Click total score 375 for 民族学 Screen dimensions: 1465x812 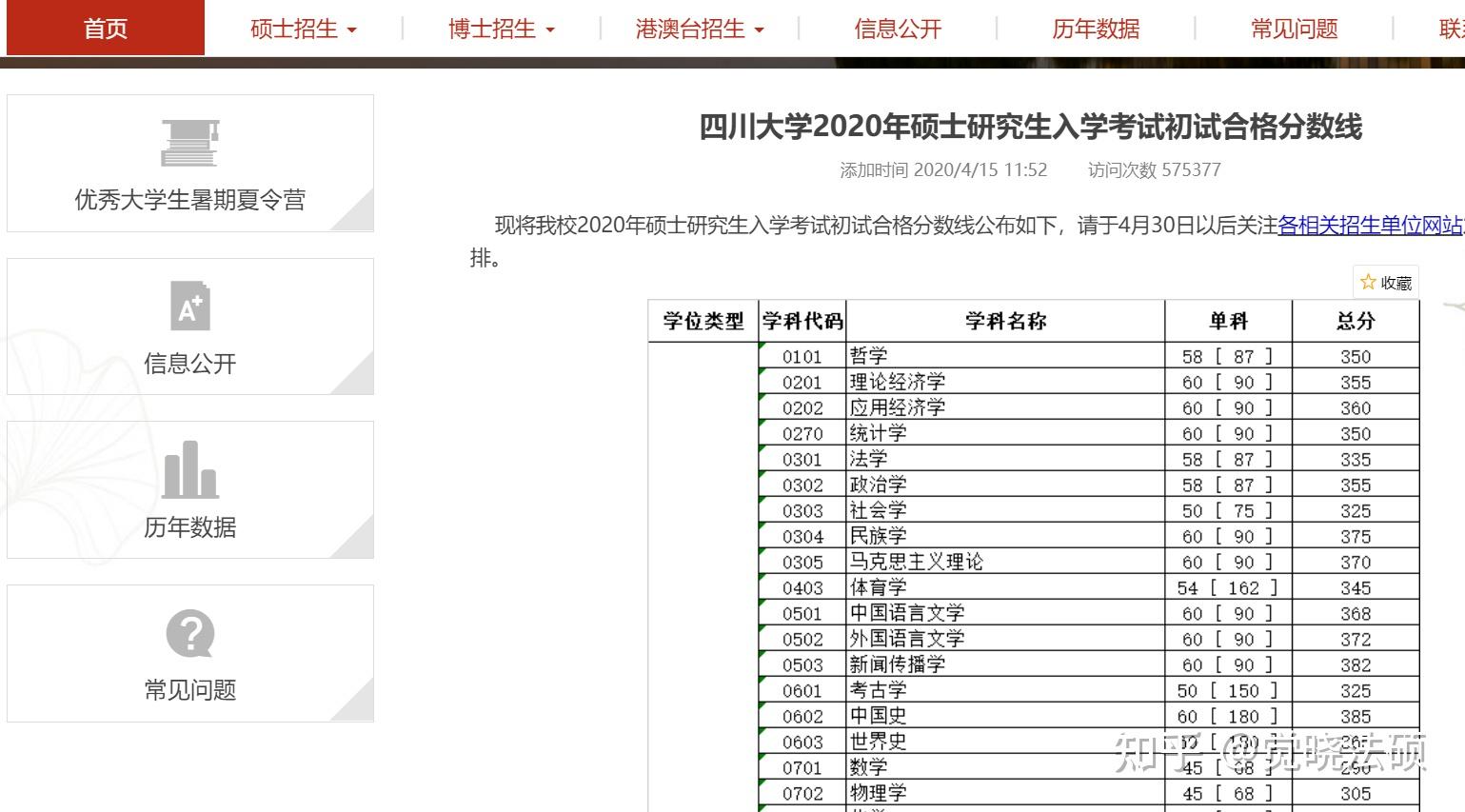(1356, 536)
